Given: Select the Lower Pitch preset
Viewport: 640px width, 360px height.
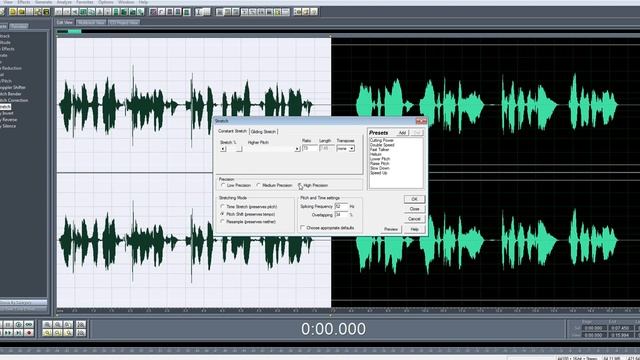Looking at the screenshot, I should coord(380,159).
